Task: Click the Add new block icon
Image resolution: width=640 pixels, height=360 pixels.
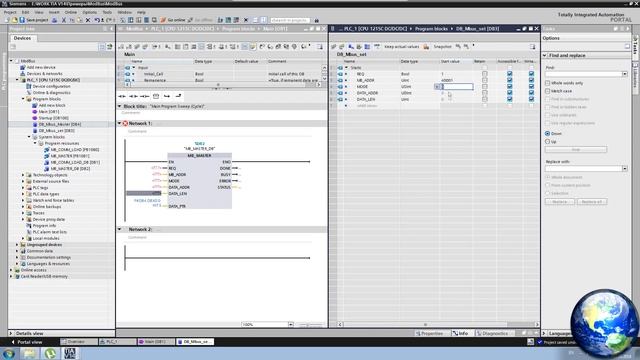Action: click(x=35, y=105)
